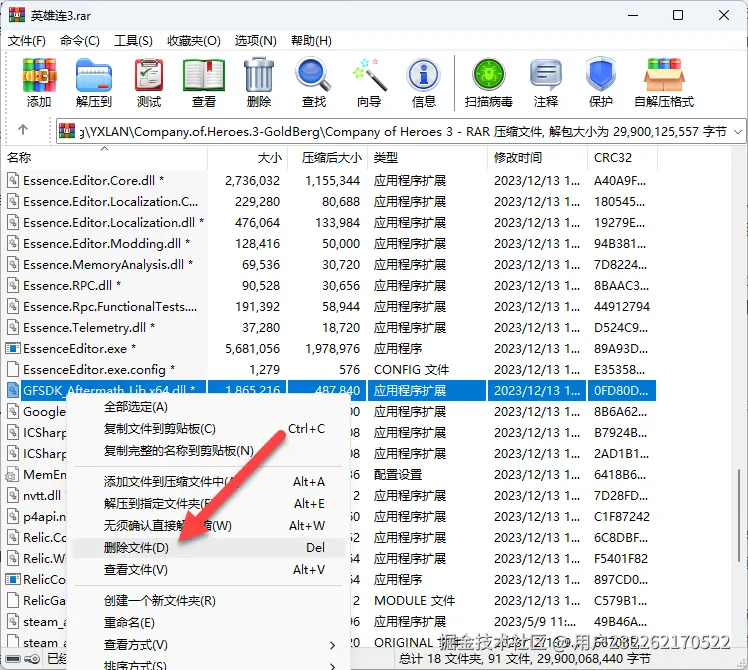
Task: Expand the archive path dropdown arrow
Action: (x=738, y=131)
